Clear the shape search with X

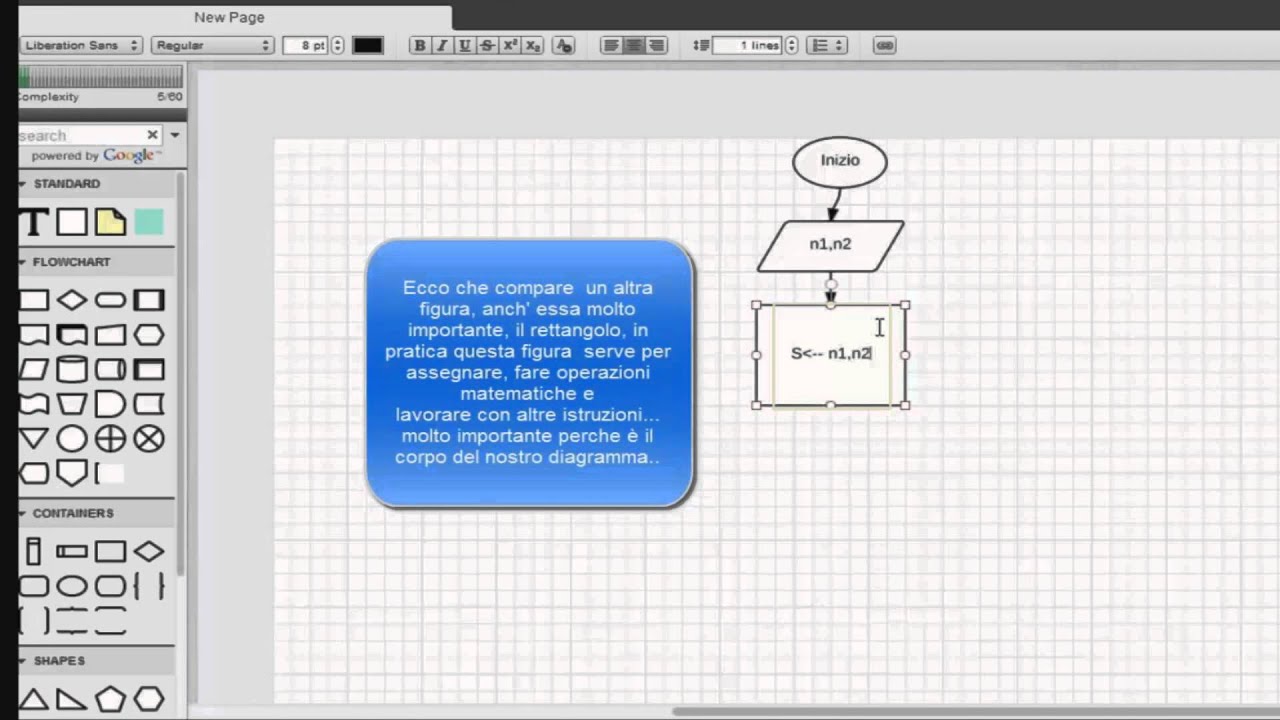[x=153, y=135]
